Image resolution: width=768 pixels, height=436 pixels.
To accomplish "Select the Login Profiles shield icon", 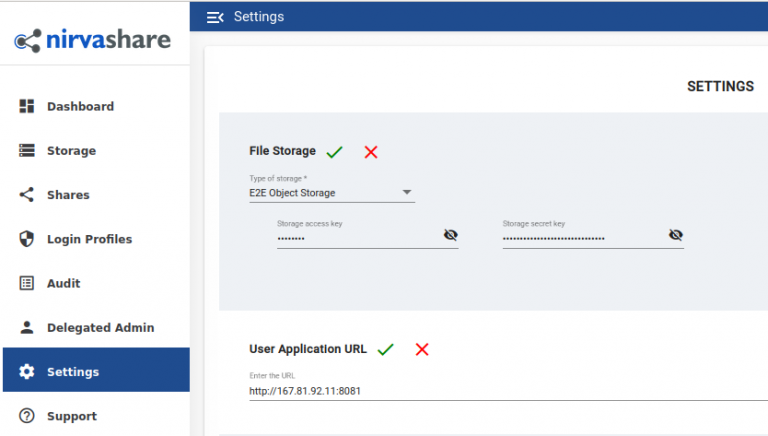I will coord(26,239).
